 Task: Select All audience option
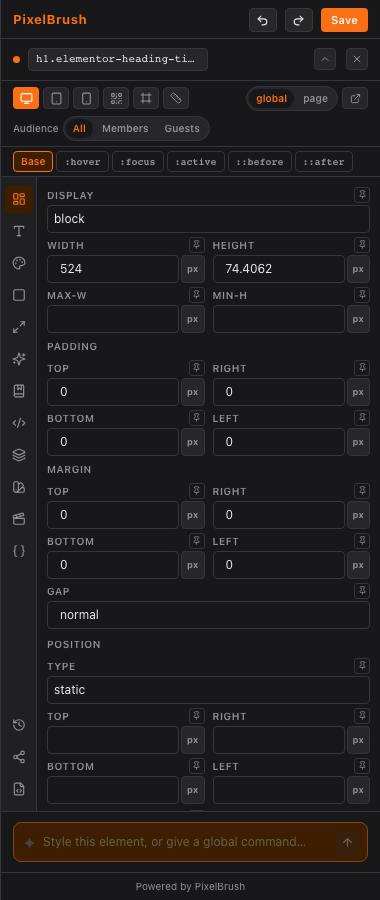79,129
